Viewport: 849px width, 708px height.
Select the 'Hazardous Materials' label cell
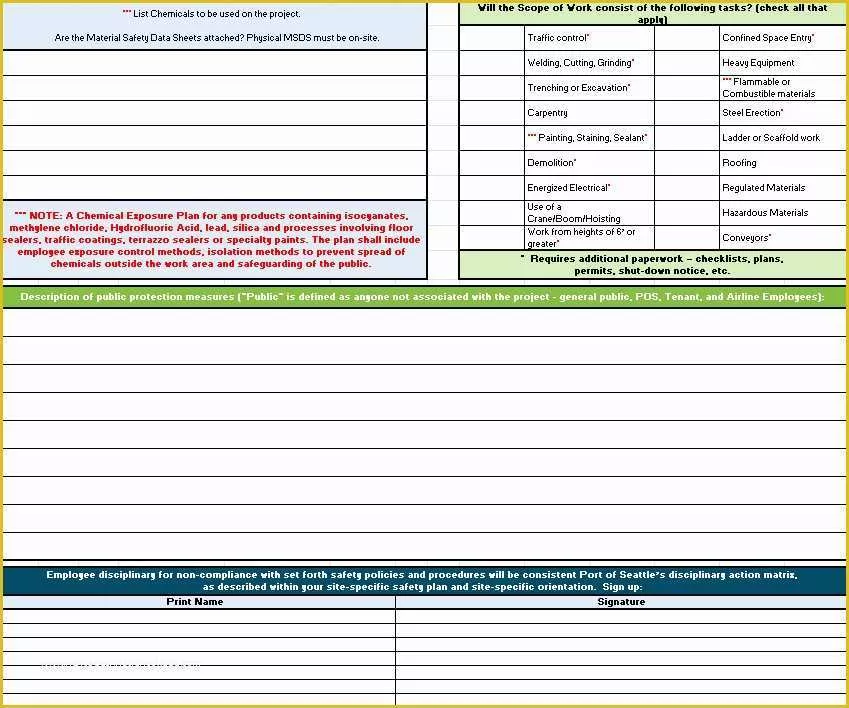click(782, 213)
